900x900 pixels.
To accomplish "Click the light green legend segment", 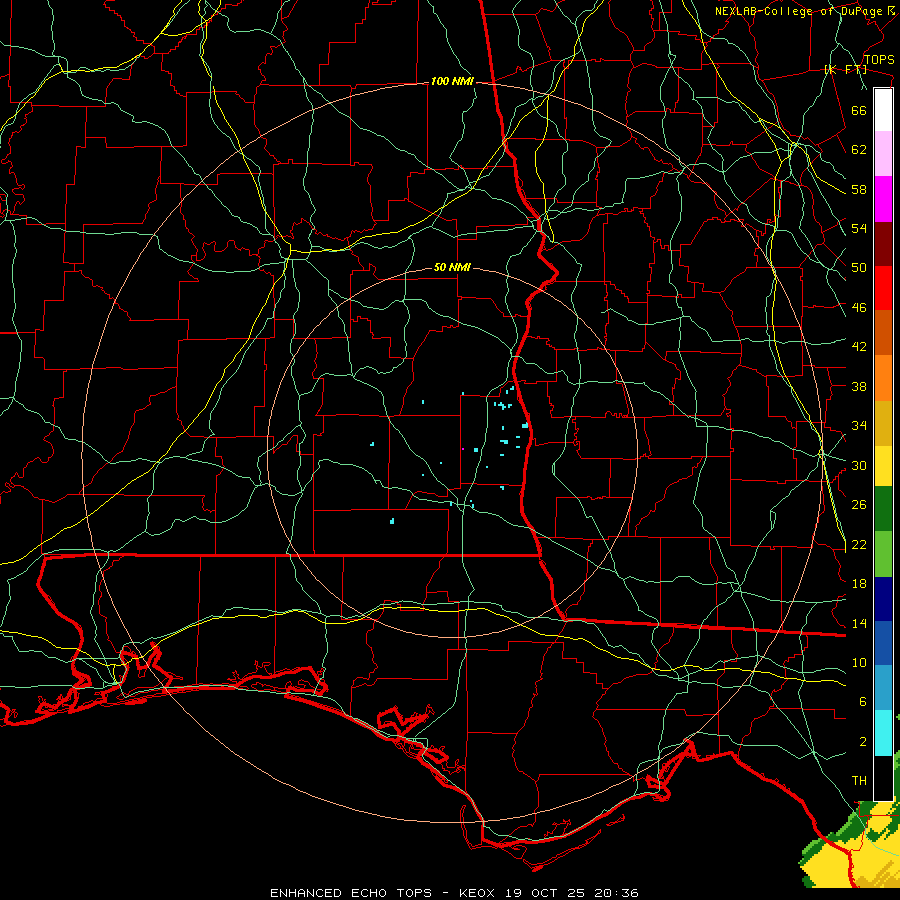I will click(883, 554).
